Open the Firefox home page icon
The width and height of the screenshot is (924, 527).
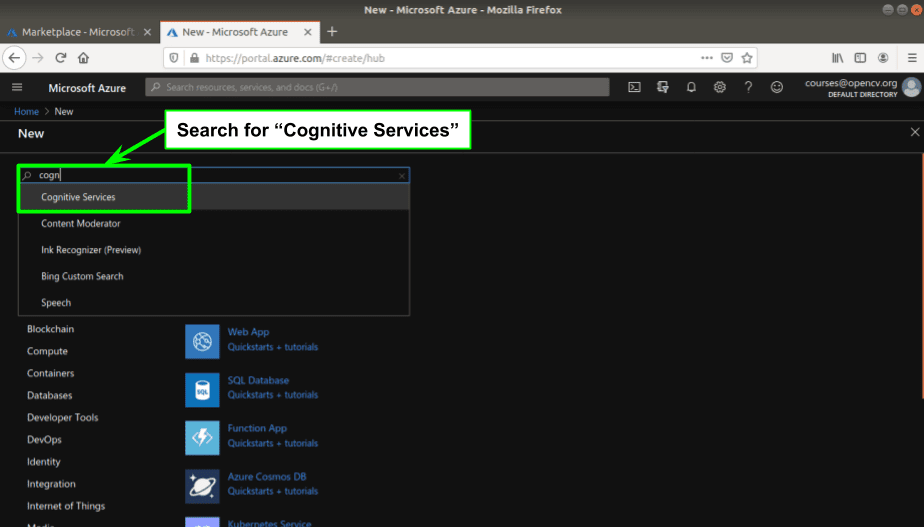(83, 58)
